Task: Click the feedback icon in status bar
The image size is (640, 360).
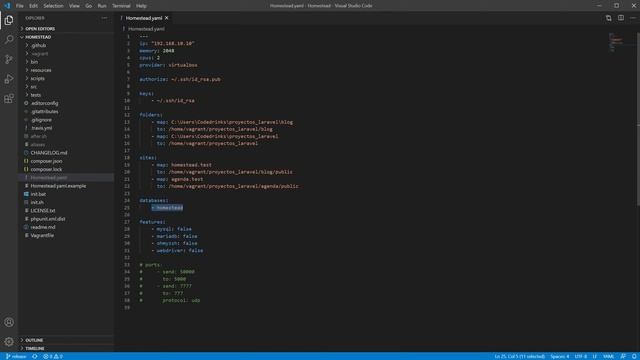Action: (x=623, y=356)
